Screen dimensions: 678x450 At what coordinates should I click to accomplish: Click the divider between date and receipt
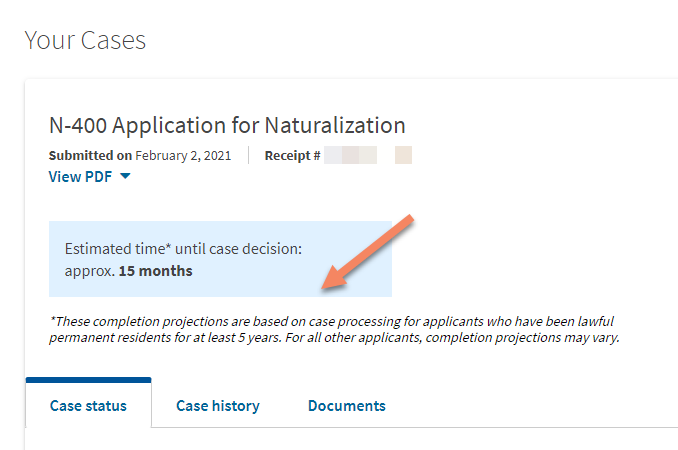tap(249, 155)
